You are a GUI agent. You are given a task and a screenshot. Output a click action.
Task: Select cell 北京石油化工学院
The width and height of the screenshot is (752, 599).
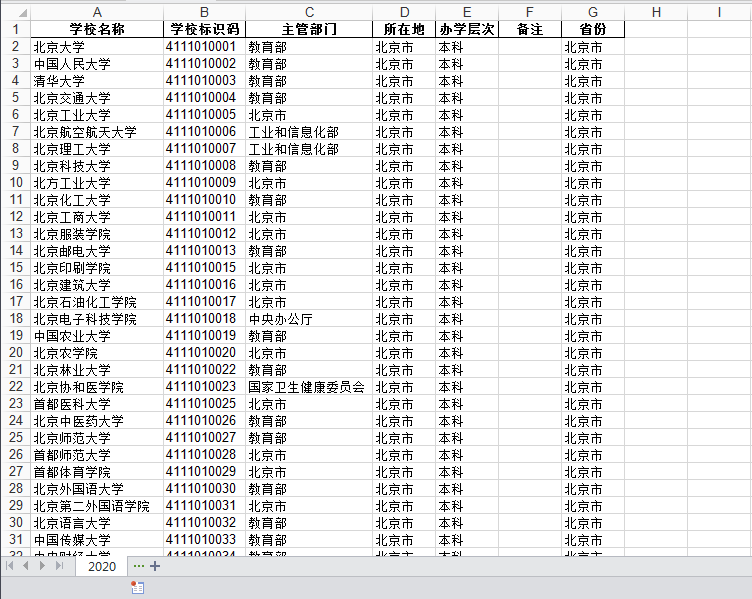[97, 302]
